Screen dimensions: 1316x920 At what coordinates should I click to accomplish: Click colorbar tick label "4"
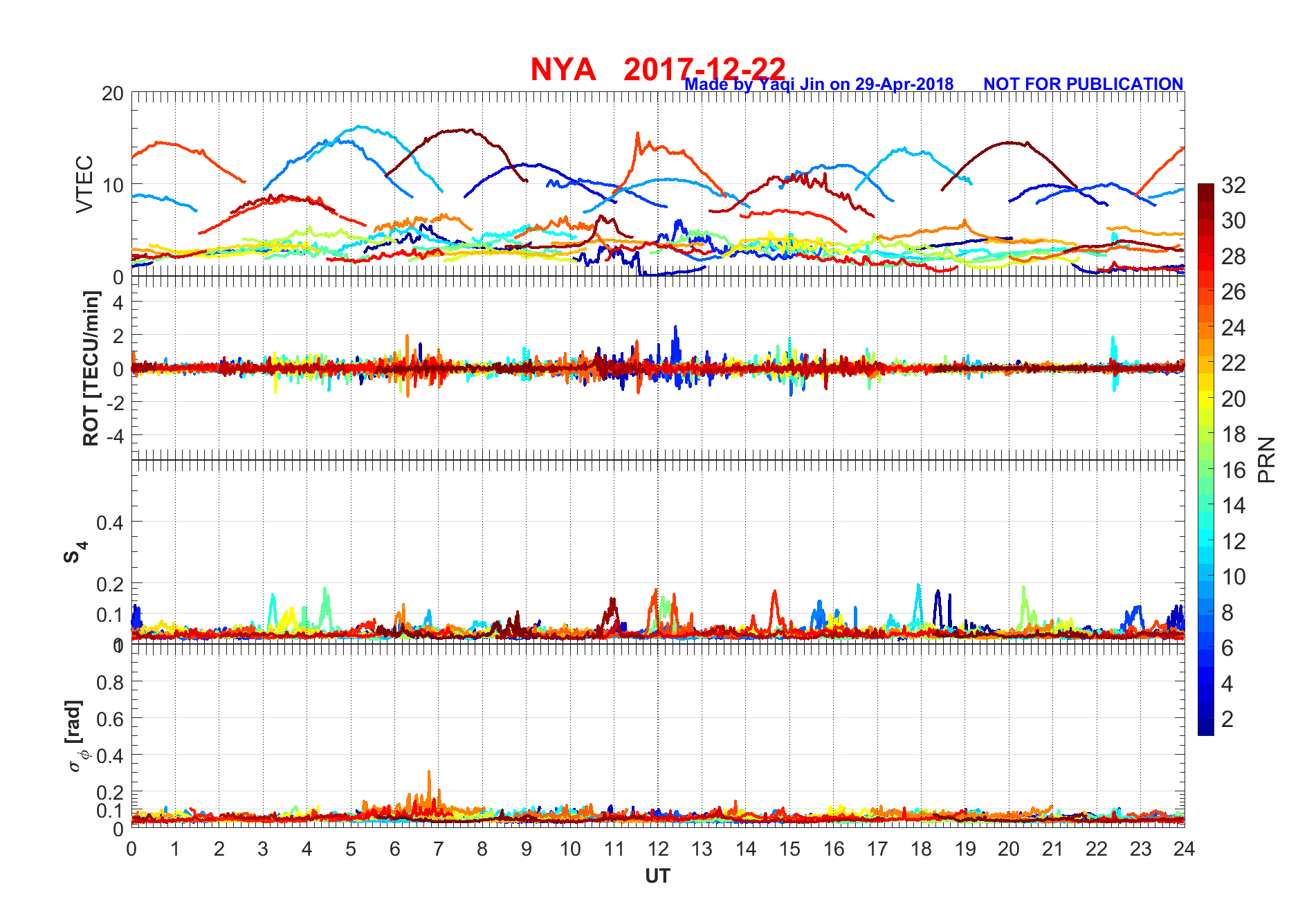(1227, 683)
